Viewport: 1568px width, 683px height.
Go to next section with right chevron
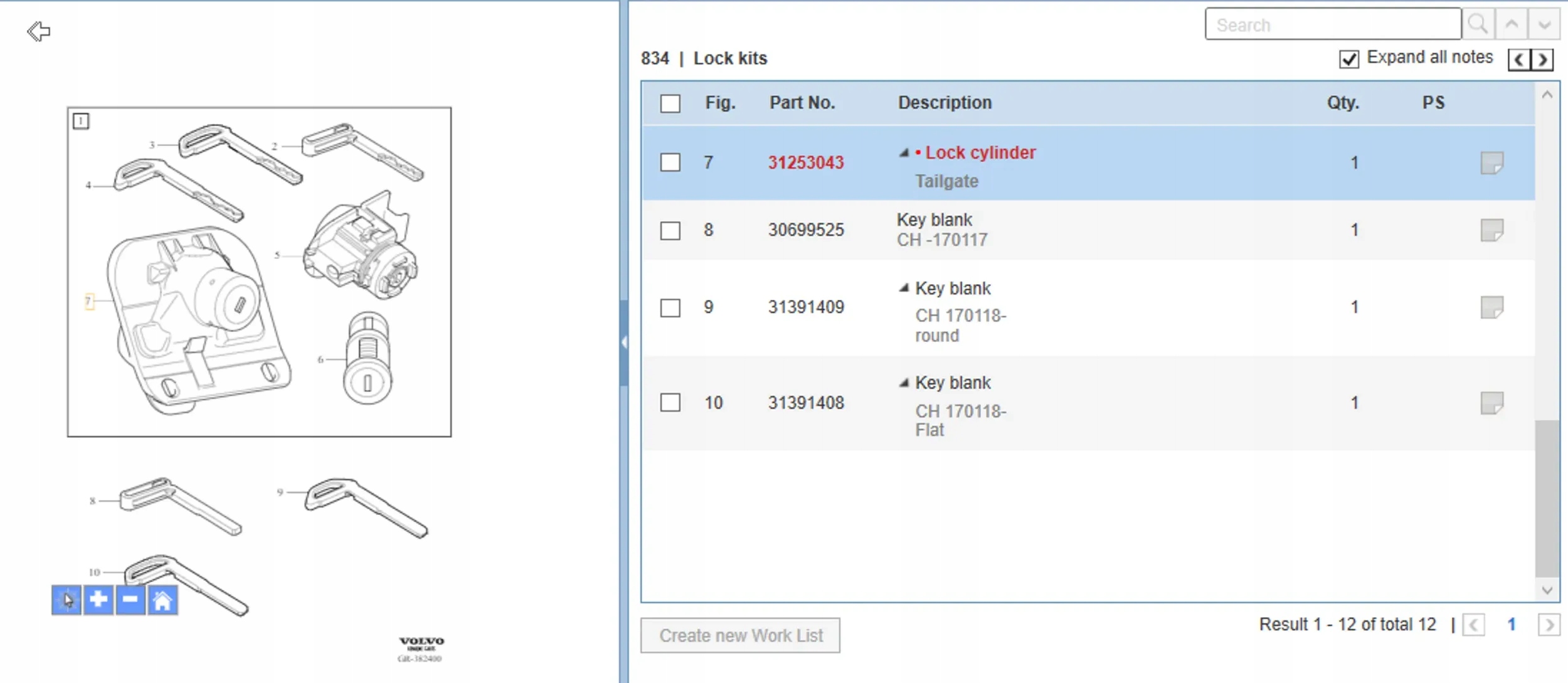point(1543,60)
